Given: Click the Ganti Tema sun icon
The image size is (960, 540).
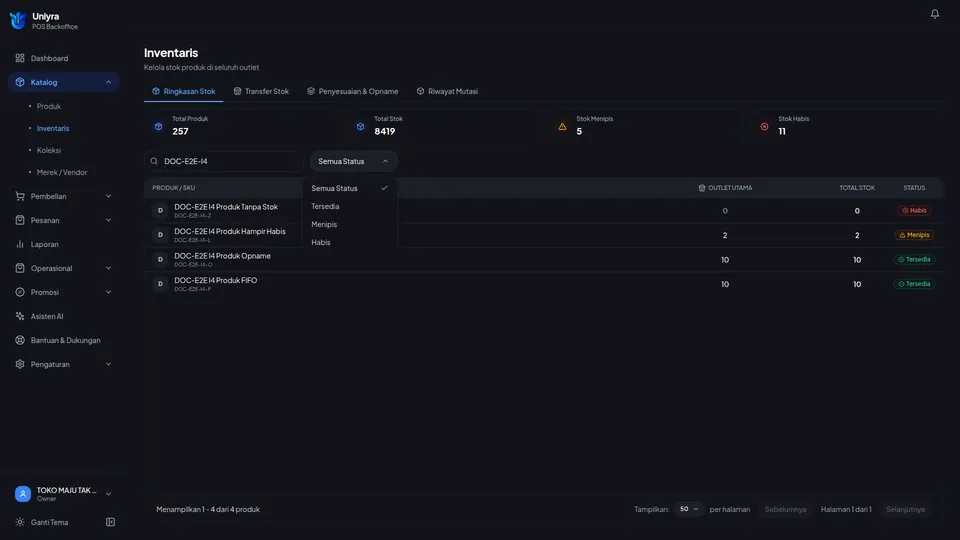Looking at the screenshot, I should pos(20,522).
